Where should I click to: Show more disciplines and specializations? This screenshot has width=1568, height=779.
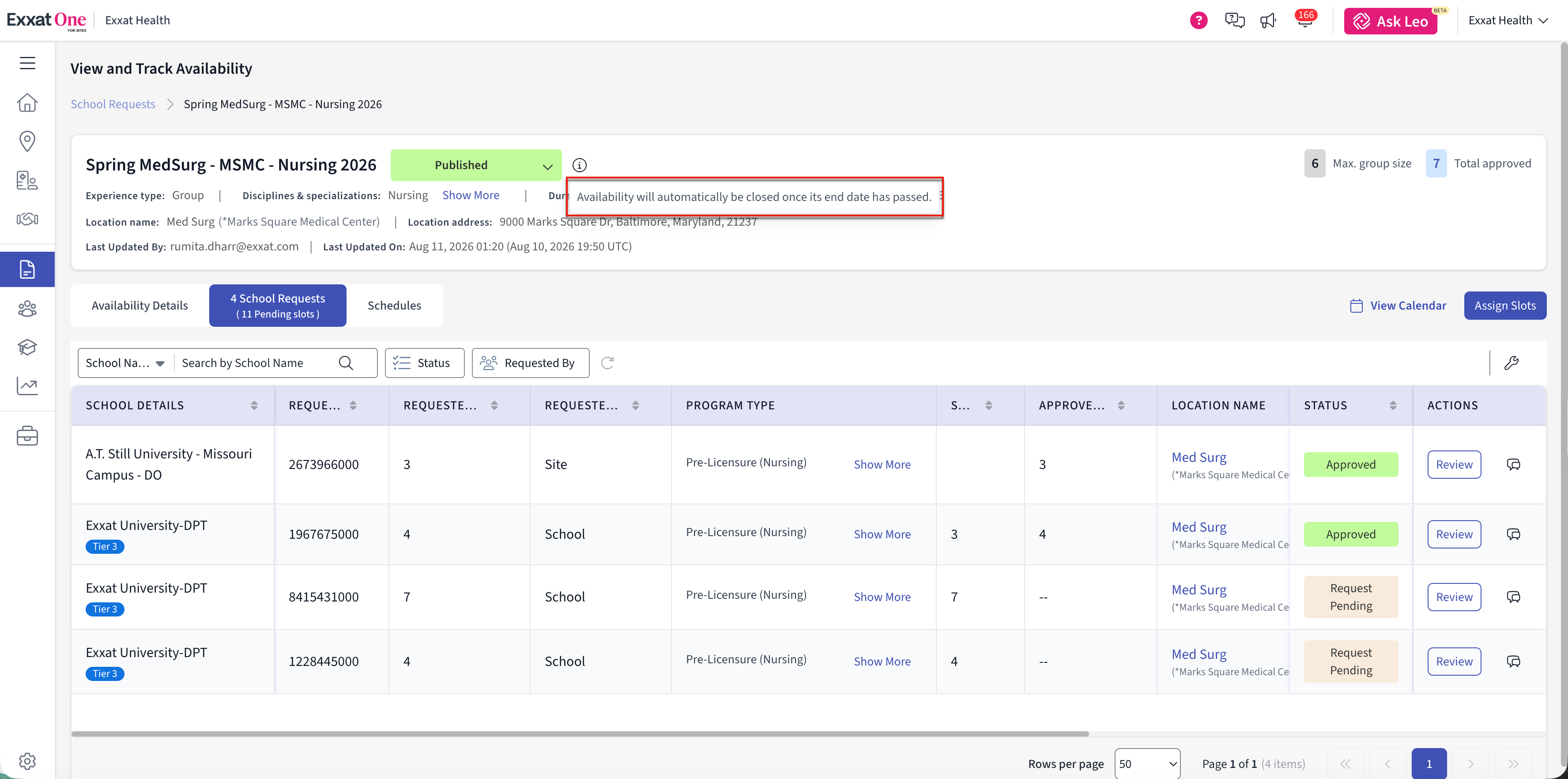pos(471,195)
